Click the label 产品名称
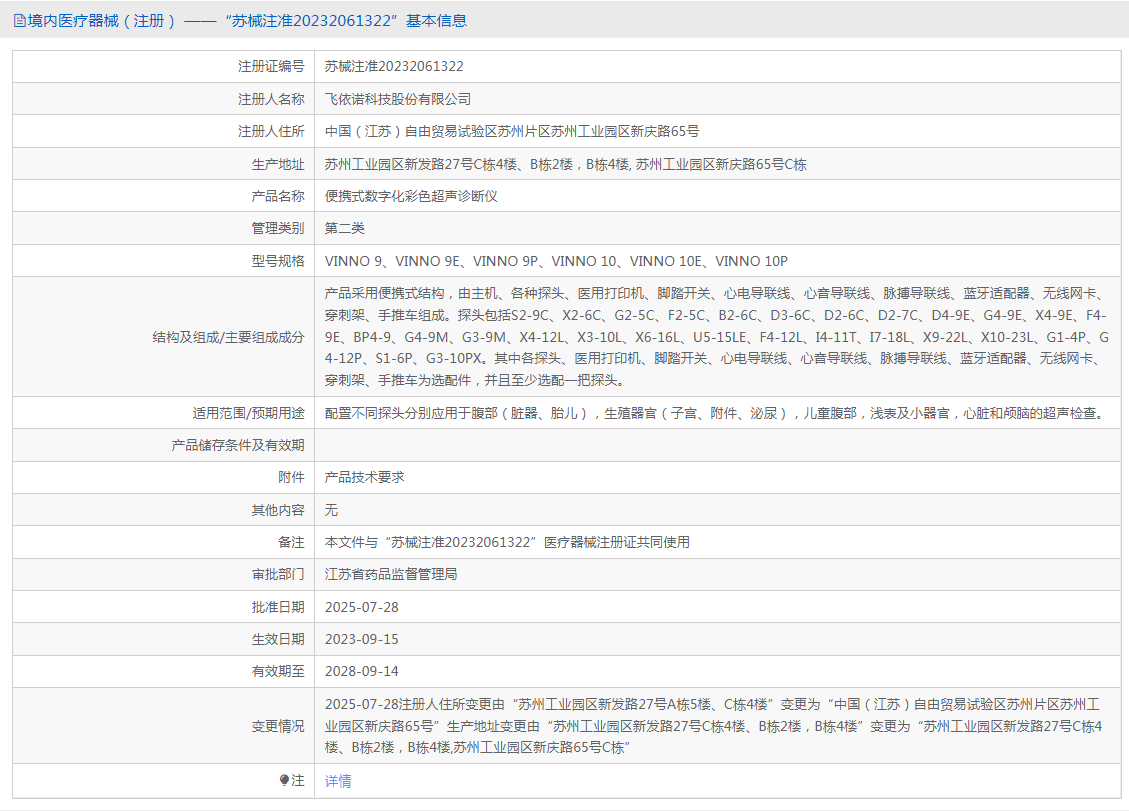Image resolution: width=1129 pixels, height=811 pixels. click(x=278, y=196)
